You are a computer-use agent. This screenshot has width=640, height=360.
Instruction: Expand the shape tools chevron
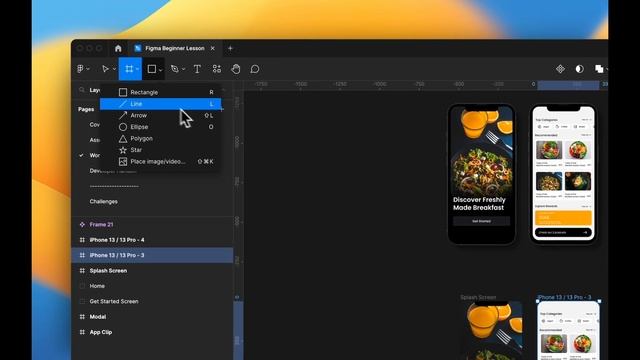coord(160,70)
